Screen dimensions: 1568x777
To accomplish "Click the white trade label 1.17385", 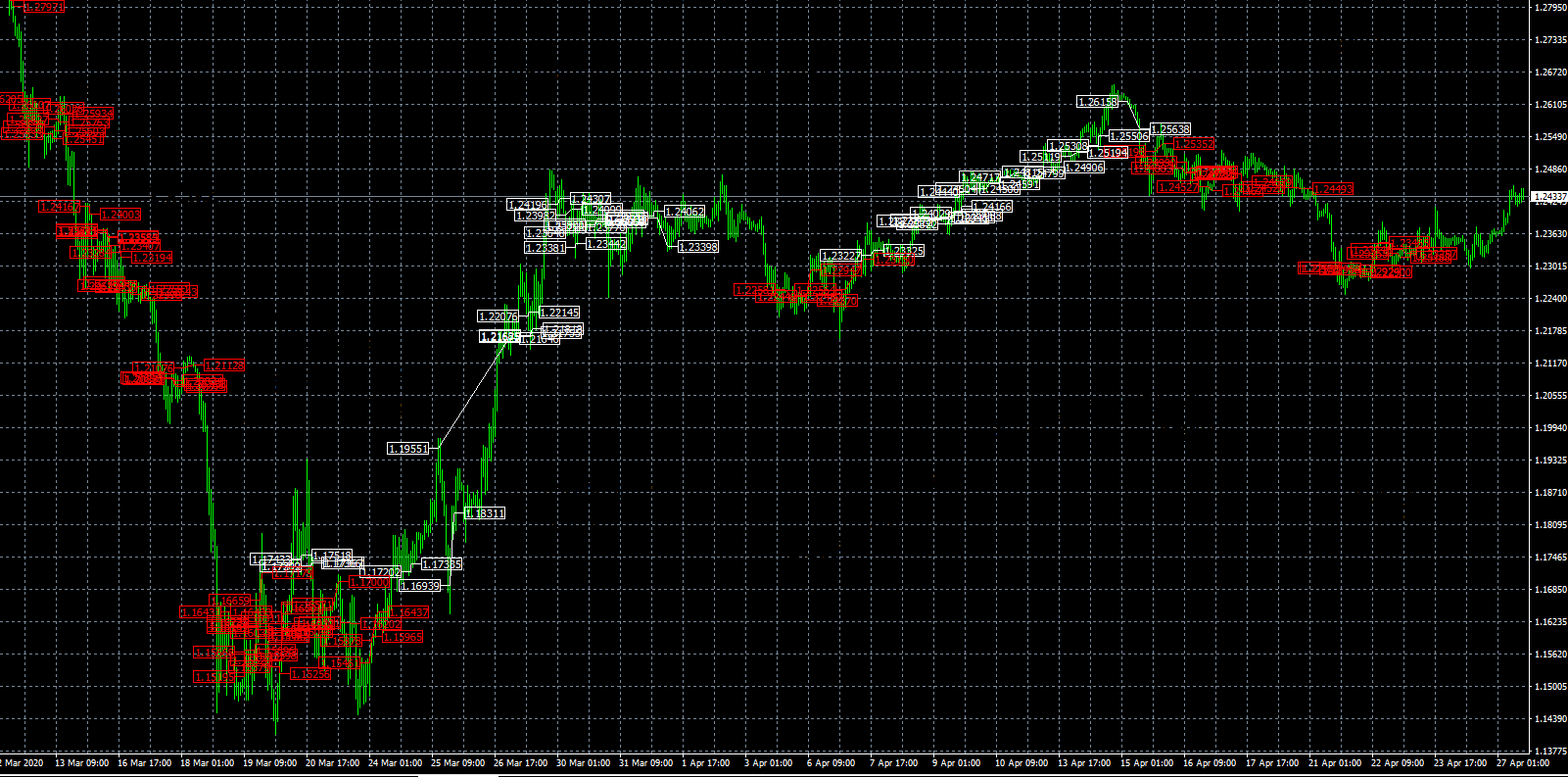I will (x=442, y=564).
